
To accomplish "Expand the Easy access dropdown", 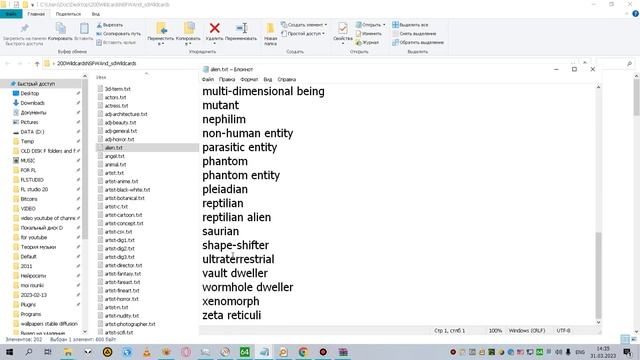I will coord(324,33).
